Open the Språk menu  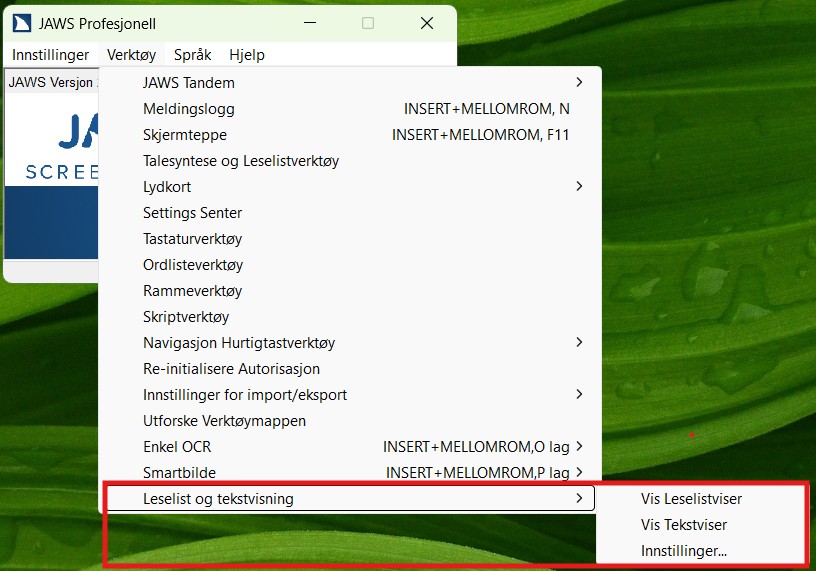point(193,55)
